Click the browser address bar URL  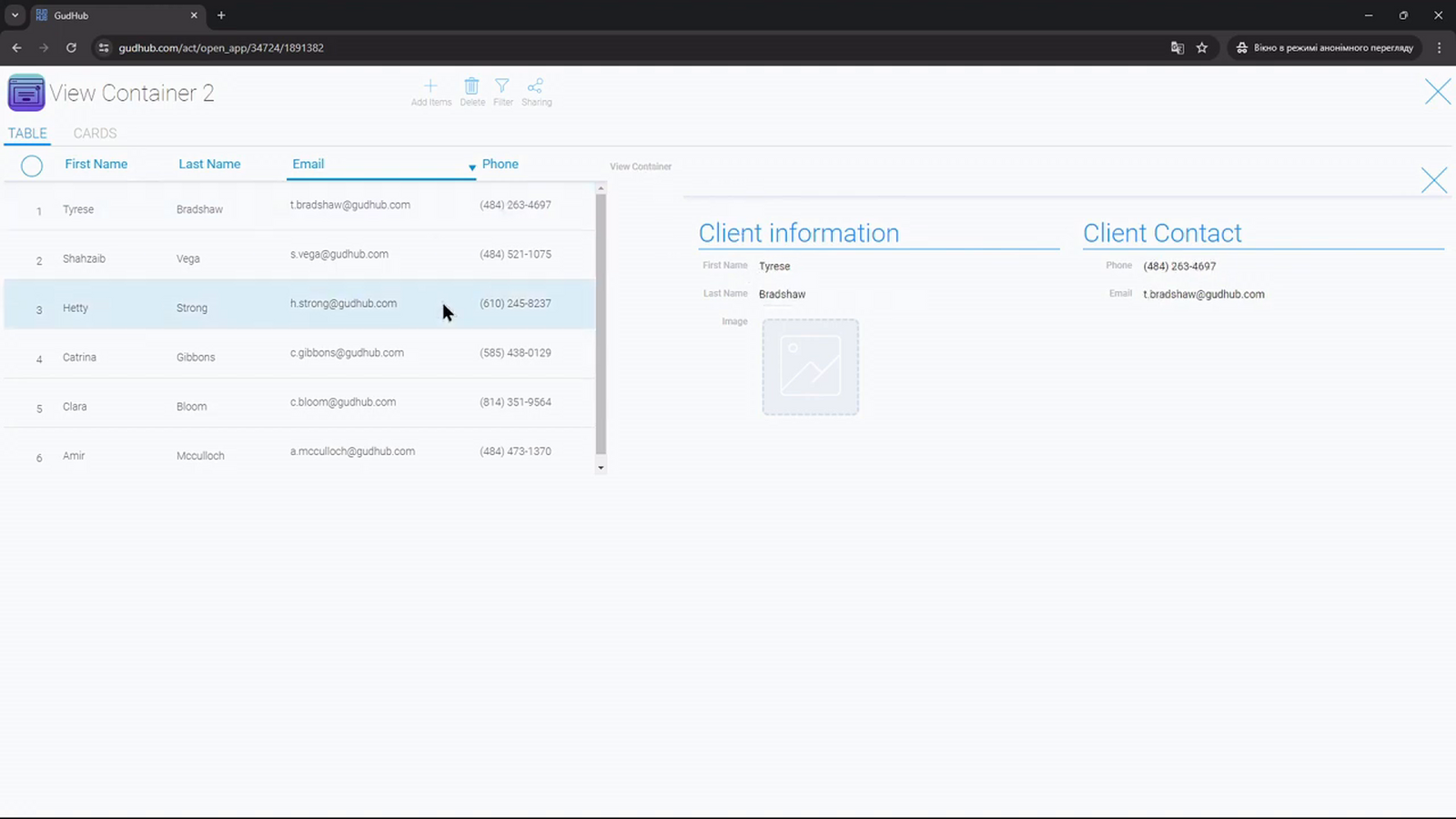[221, 47]
